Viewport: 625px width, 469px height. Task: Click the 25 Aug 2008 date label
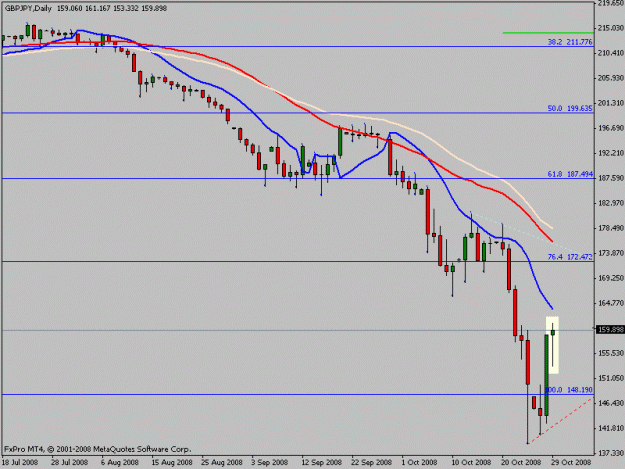[x=220, y=463]
